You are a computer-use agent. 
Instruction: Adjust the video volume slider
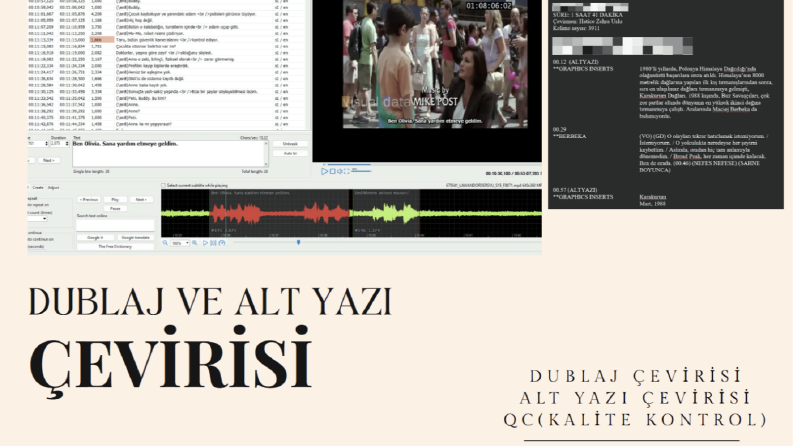tap(361, 171)
